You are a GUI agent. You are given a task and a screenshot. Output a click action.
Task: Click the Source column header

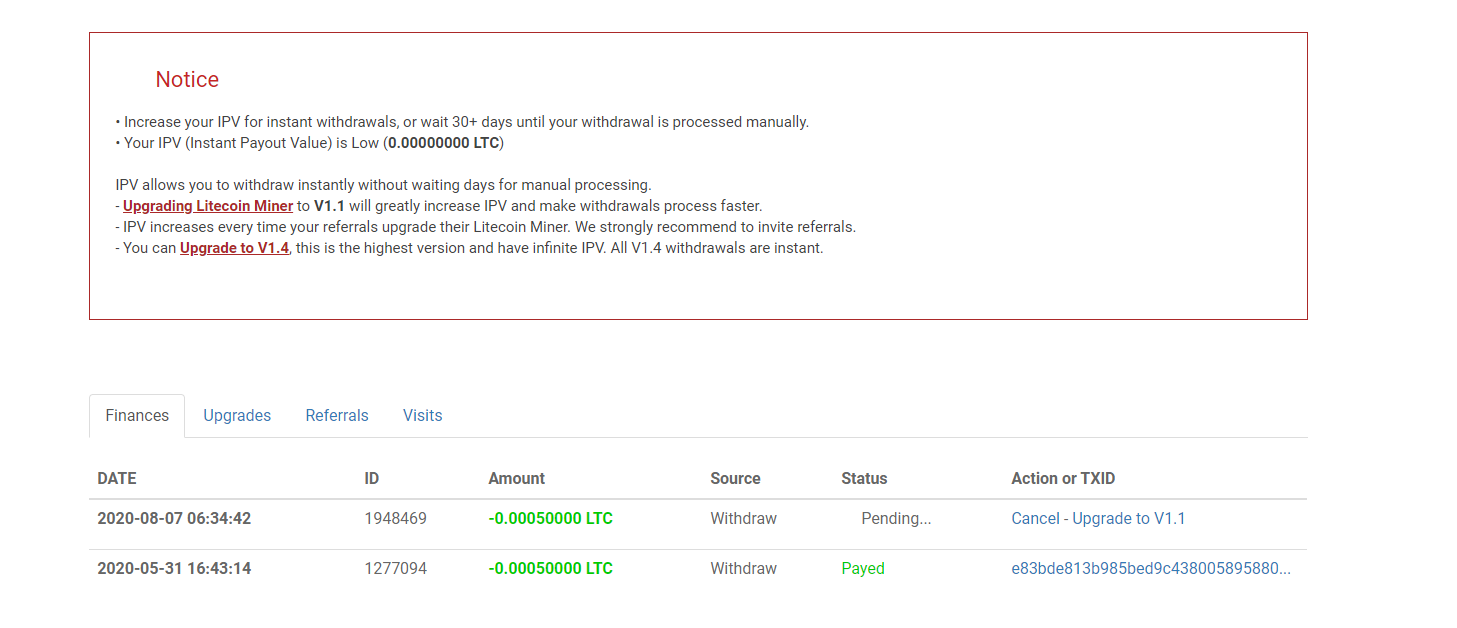point(735,479)
